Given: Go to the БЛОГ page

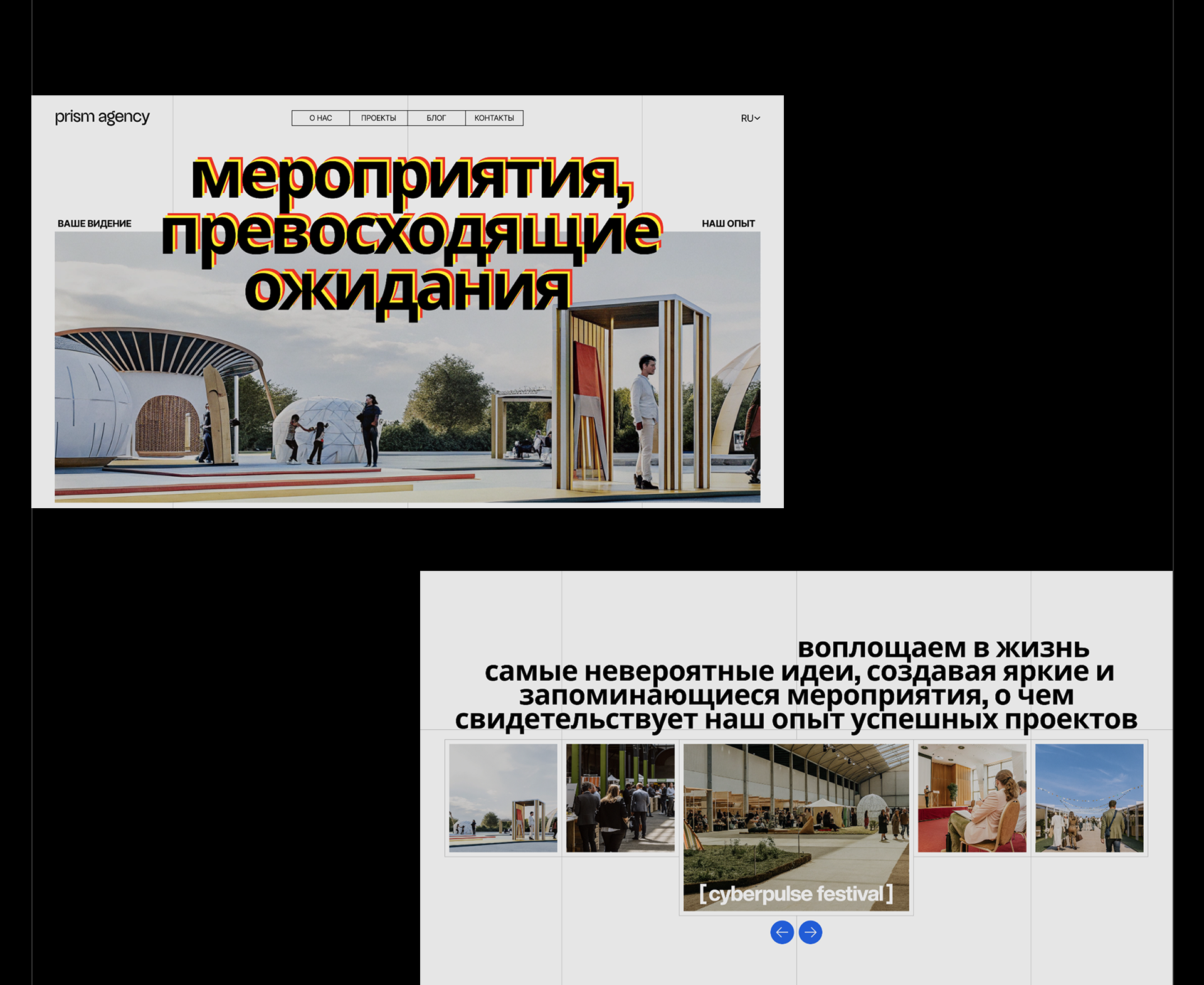Looking at the screenshot, I should (436, 118).
